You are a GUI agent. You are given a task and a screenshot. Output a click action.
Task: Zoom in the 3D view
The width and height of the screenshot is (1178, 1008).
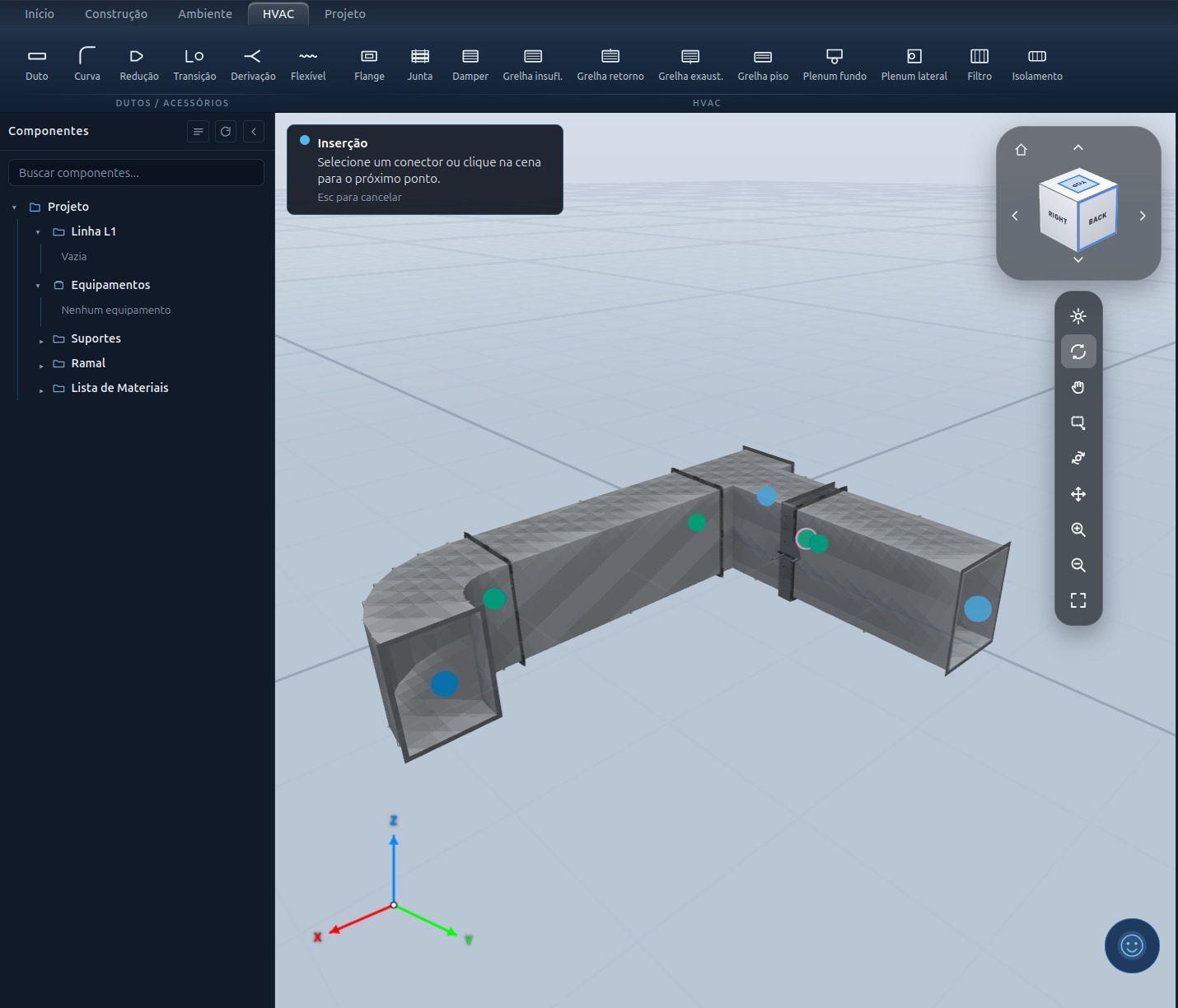pyautogui.click(x=1078, y=530)
